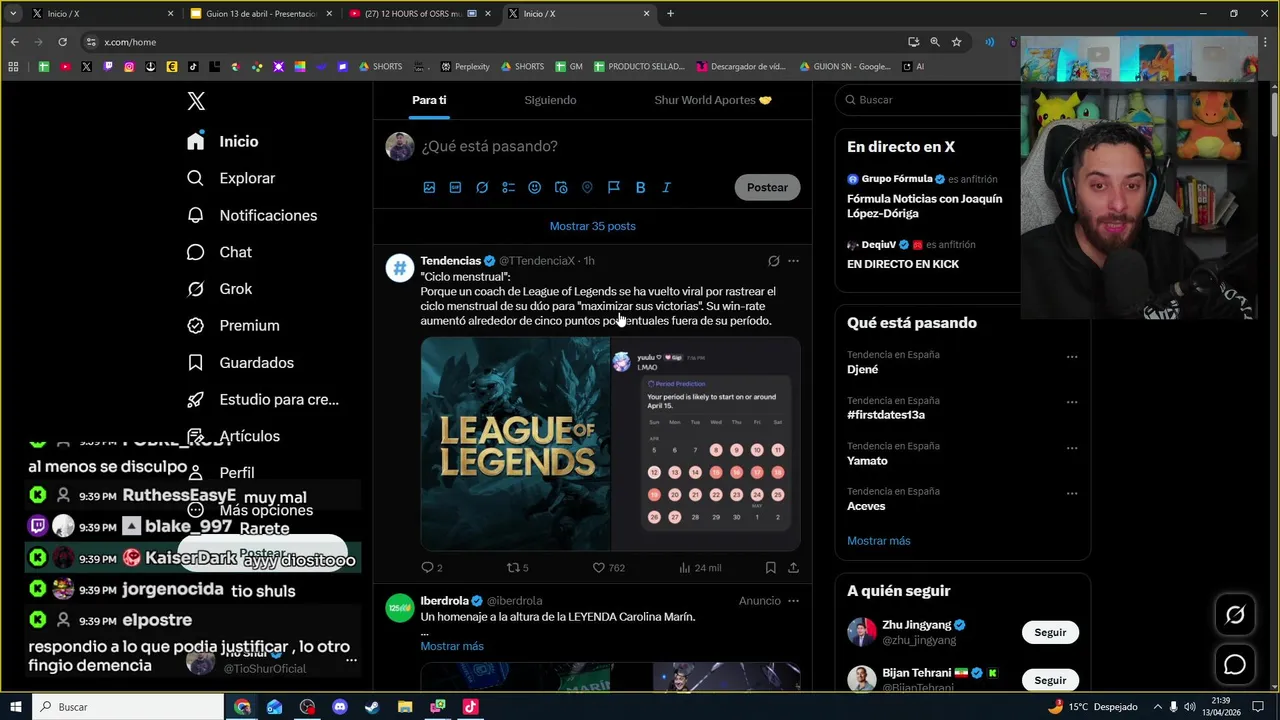The width and height of the screenshot is (1280, 720).
Task: Click the X logo above the sidebar
Action: click(x=196, y=101)
